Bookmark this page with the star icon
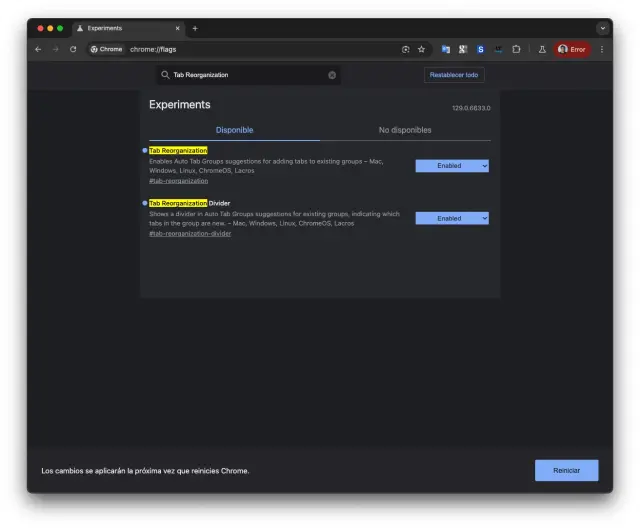 (x=421, y=49)
